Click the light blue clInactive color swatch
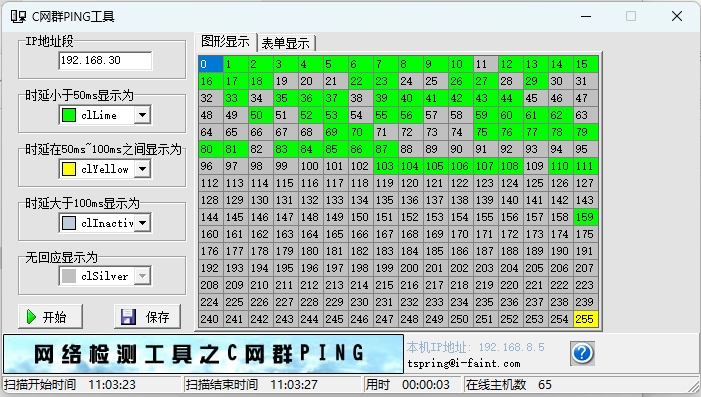The width and height of the screenshot is (701, 397). [x=68, y=223]
